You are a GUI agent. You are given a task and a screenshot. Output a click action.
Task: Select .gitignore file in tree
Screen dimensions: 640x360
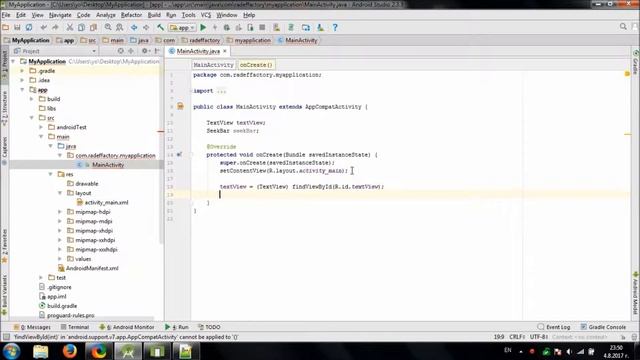click(59, 287)
